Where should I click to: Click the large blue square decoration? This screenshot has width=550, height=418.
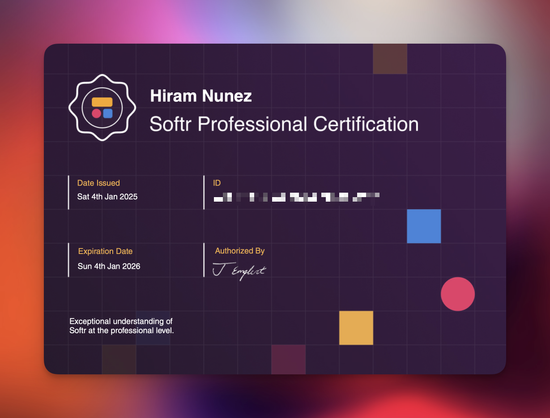pos(424,226)
